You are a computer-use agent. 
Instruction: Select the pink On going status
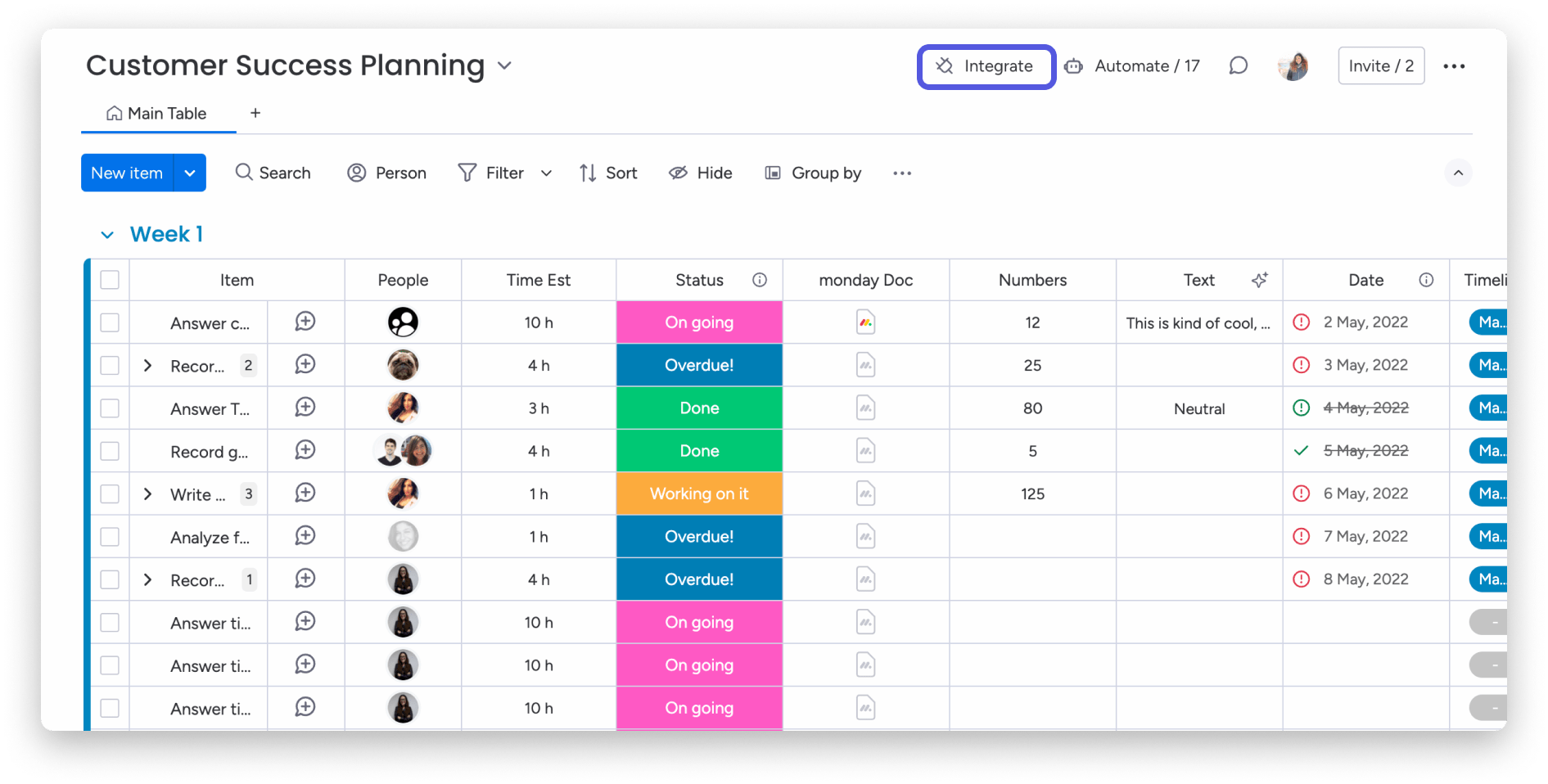pos(699,322)
